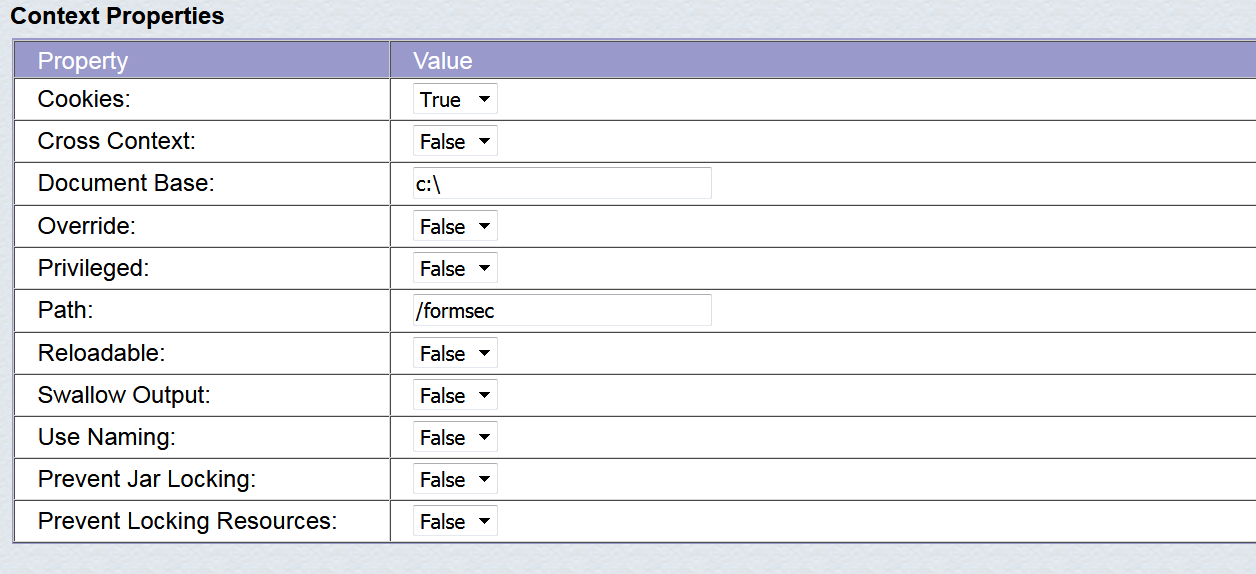Open the Use Naming dropdown

click(455, 438)
